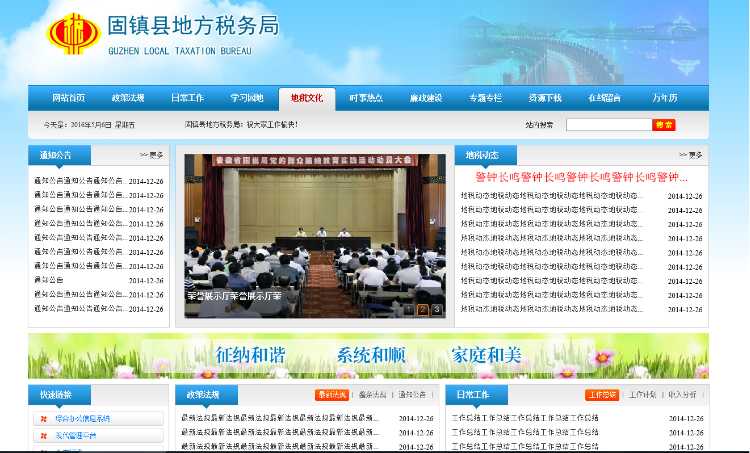Go to 网站首页 in the navigation bar
Viewport: 750px width, 453px height.
click(x=68, y=98)
